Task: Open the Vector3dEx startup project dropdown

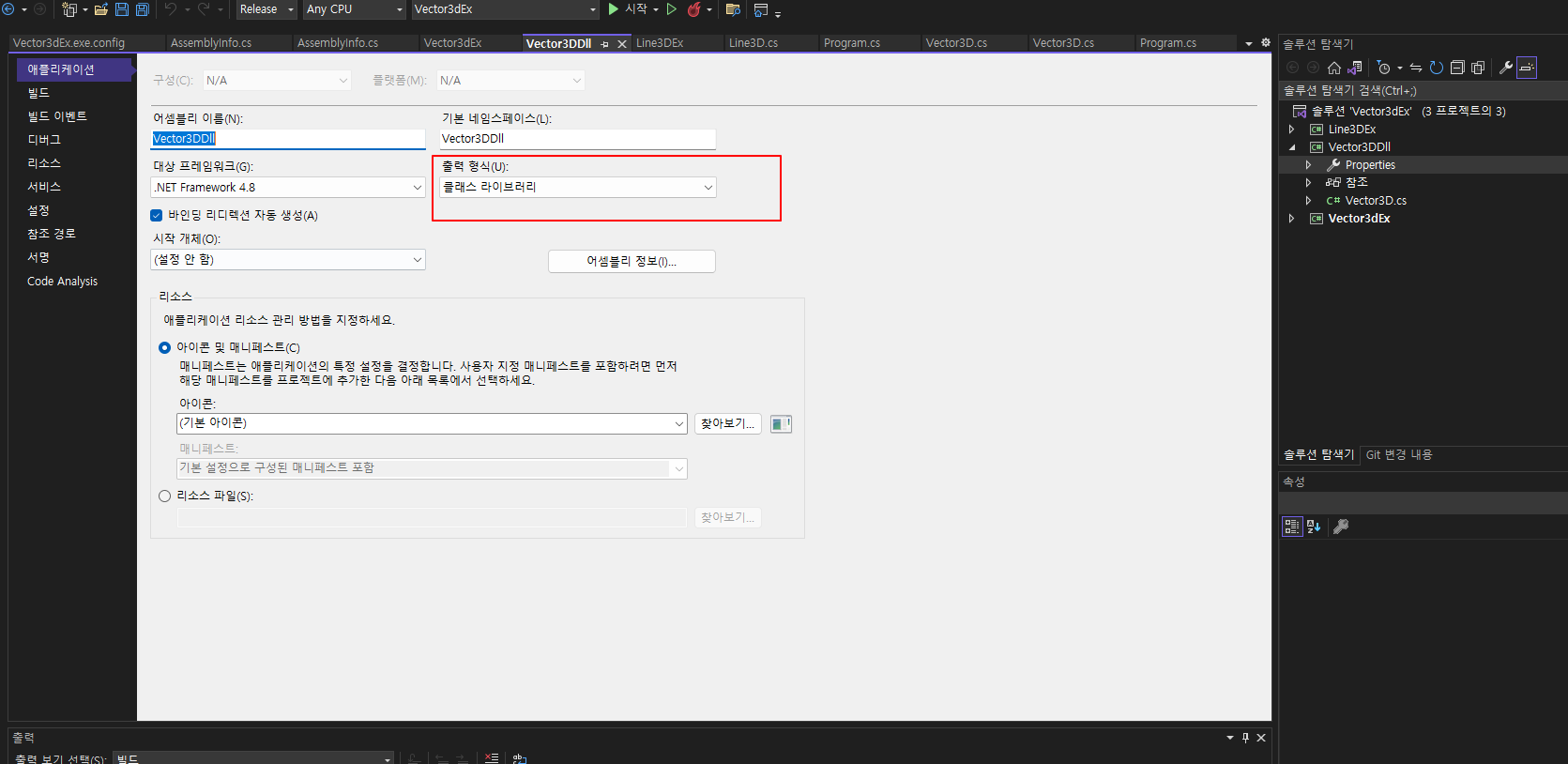Action: click(505, 9)
